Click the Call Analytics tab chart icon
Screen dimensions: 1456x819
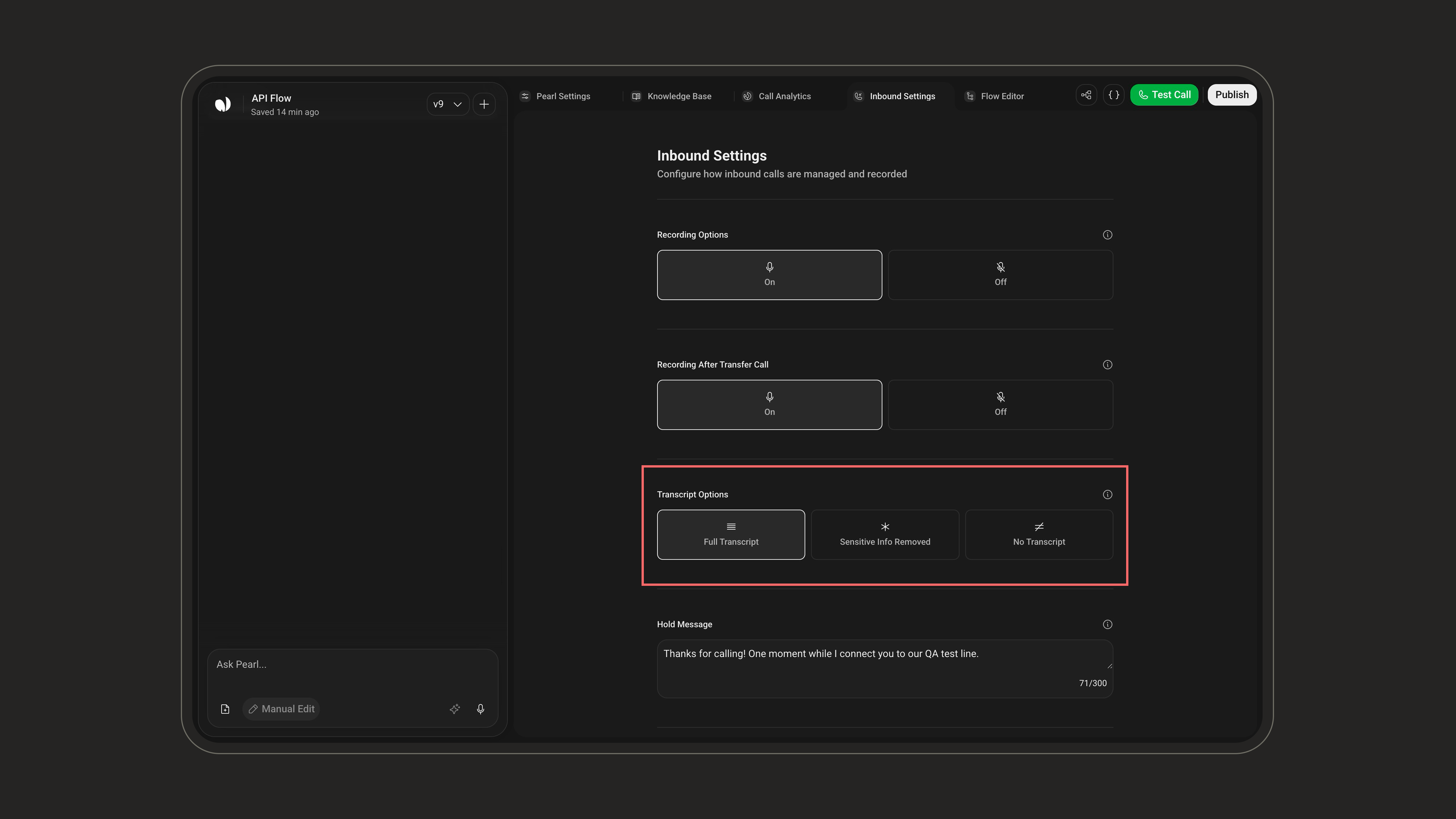[x=747, y=96]
